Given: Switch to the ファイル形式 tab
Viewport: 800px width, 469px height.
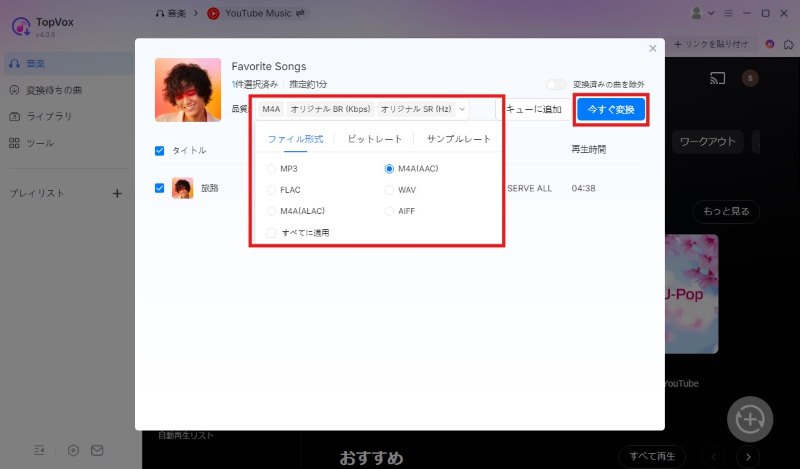Looking at the screenshot, I should tap(295, 139).
